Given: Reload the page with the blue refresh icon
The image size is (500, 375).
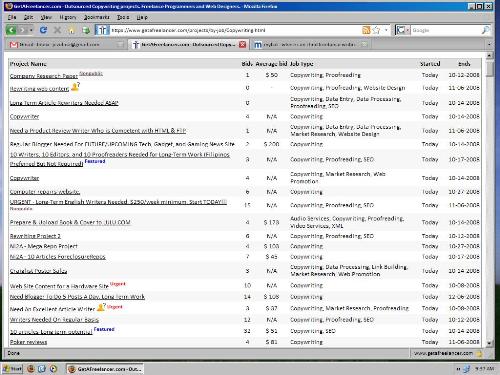Looking at the screenshot, I should click(x=43, y=30).
